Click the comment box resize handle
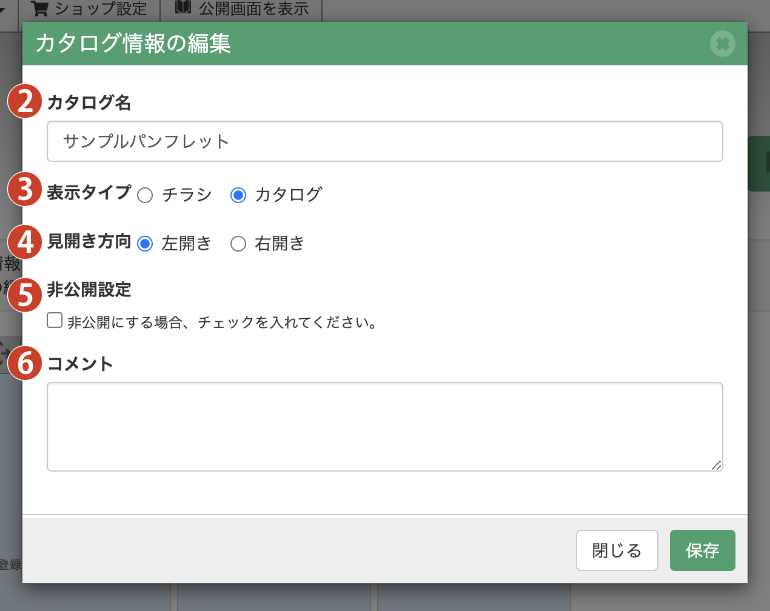This screenshot has width=770, height=611. point(716,464)
